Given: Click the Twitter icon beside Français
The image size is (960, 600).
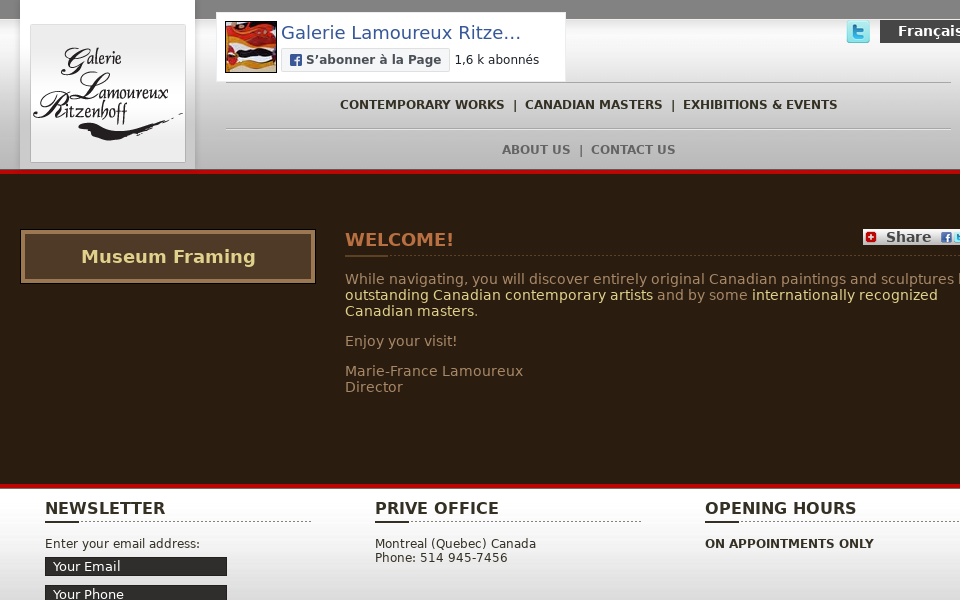Looking at the screenshot, I should pos(858,32).
